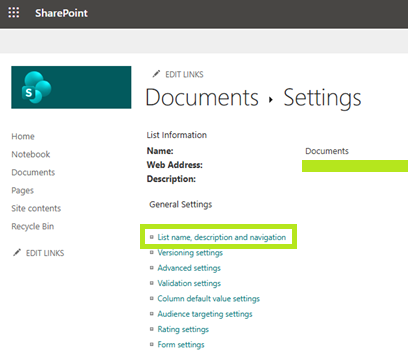Click the Description: label
Viewport: 408px width, 364px height.
click(171, 179)
